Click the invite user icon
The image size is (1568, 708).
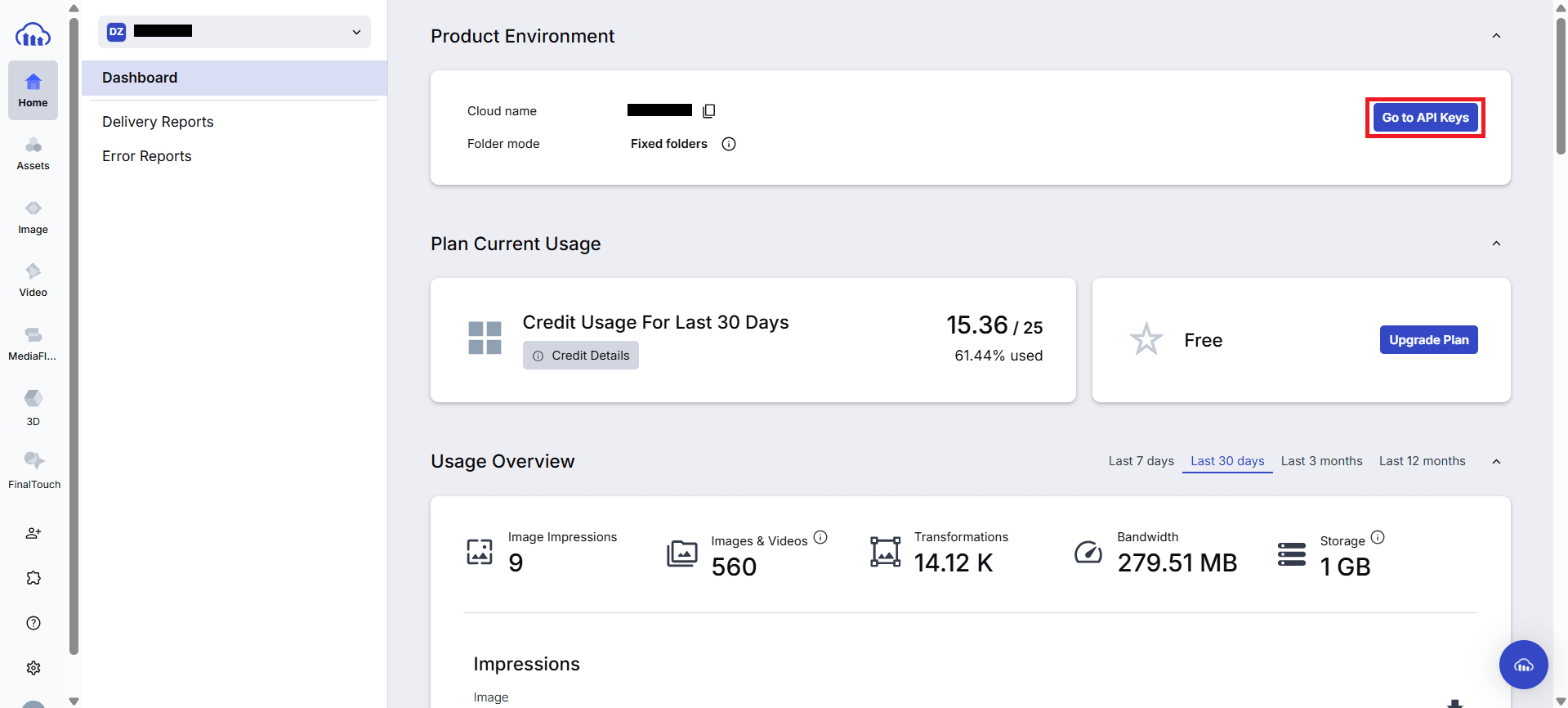click(34, 533)
